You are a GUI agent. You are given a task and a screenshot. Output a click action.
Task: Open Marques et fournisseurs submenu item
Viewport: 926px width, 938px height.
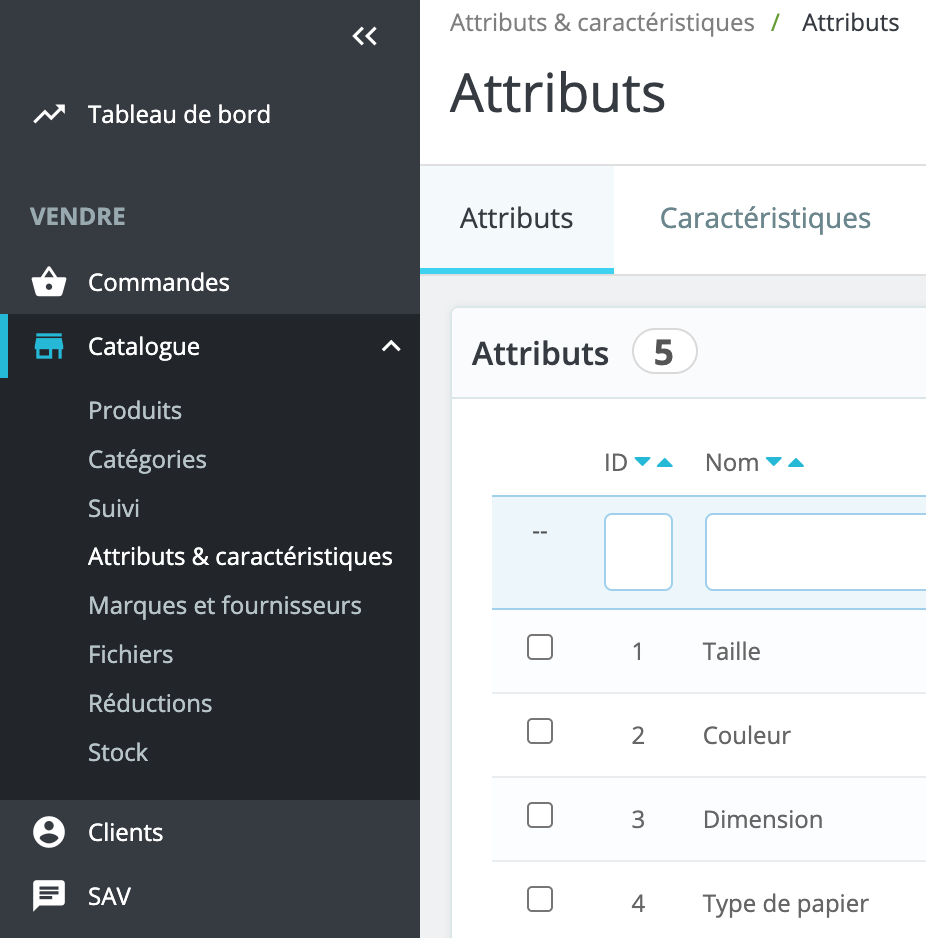tap(225, 606)
